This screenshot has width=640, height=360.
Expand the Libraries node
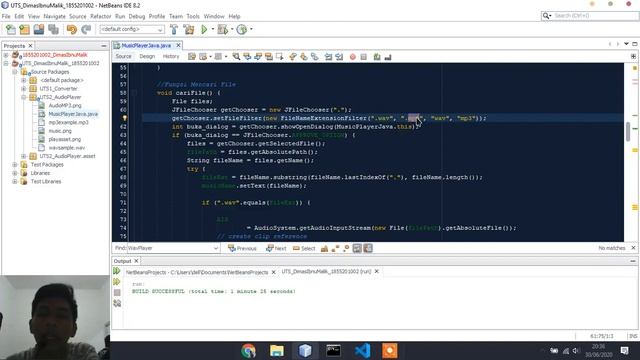coord(15,173)
